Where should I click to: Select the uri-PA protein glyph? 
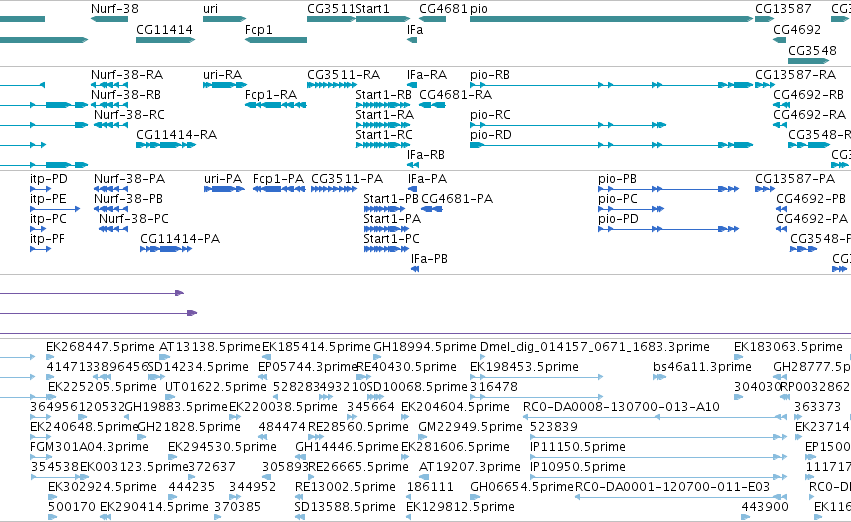(x=224, y=189)
